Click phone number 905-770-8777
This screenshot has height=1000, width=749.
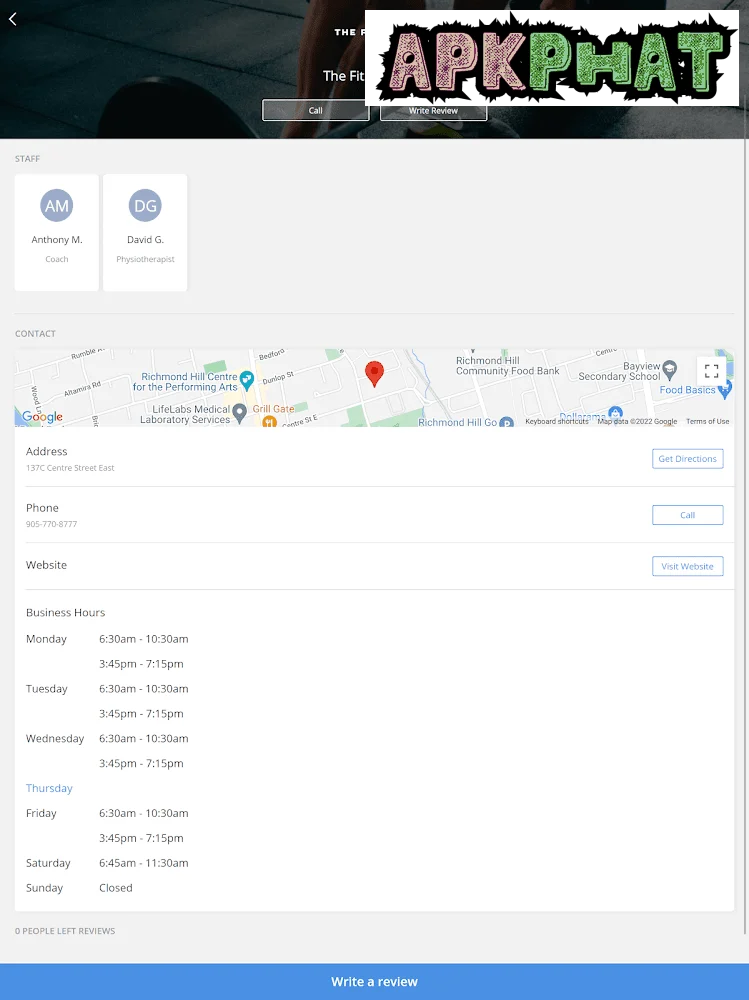click(x=51, y=524)
